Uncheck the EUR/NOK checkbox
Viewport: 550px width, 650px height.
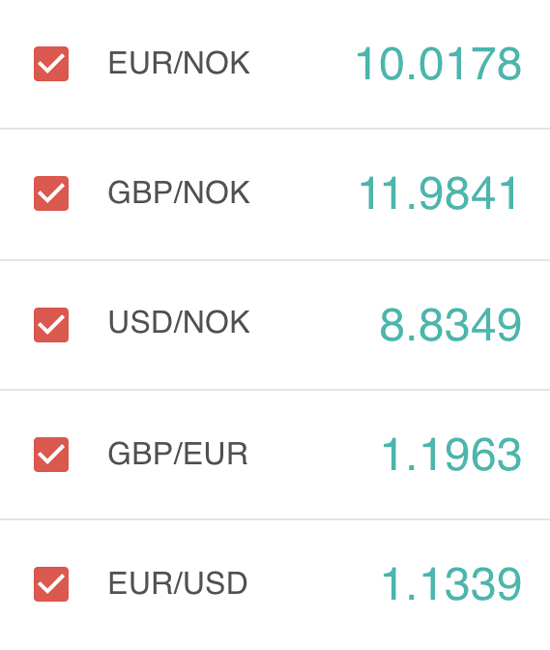[51, 63]
